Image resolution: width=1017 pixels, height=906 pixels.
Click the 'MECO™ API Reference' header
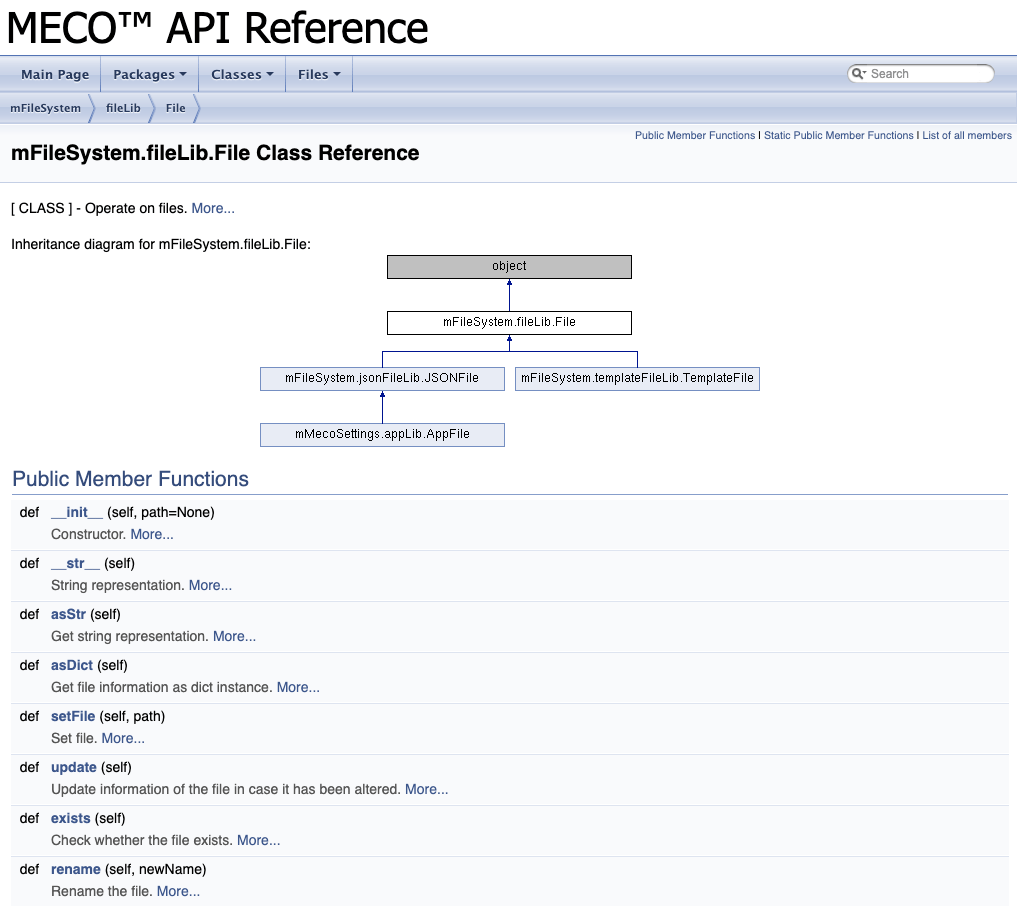coord(217,28)
